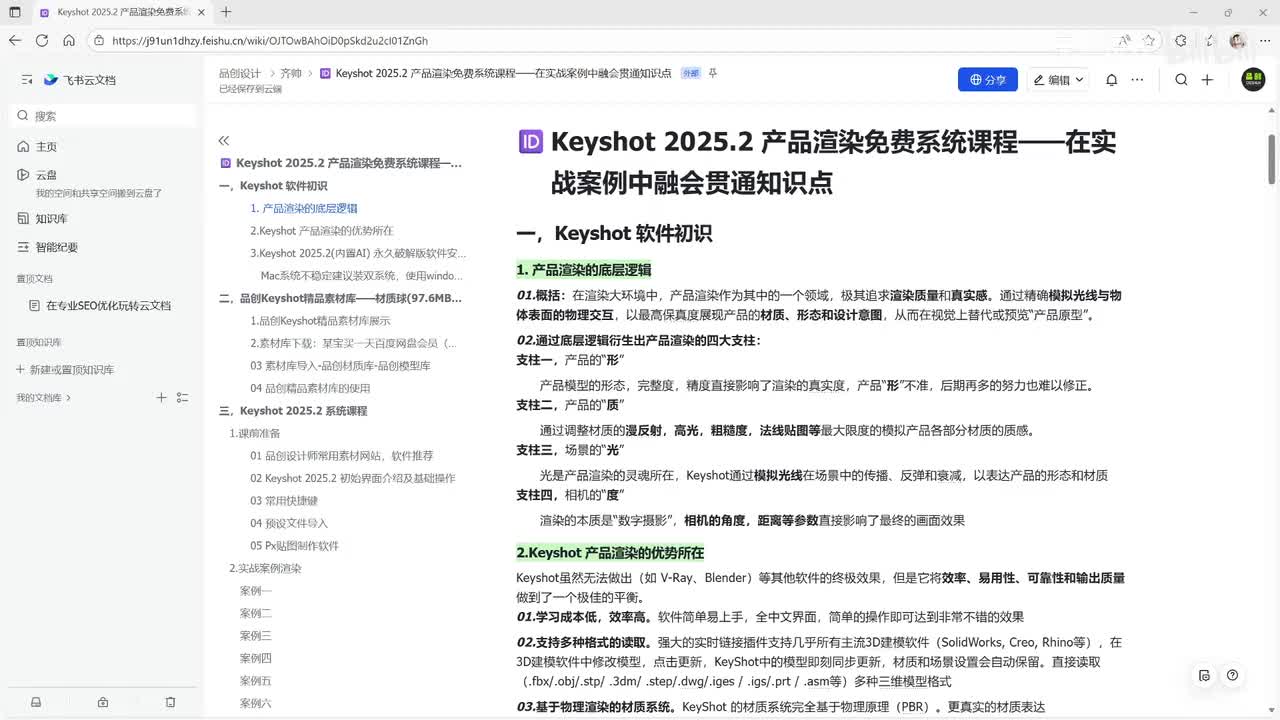The image size is (1280, 720).
Task: Click the feishu.cn URL address bar
Action: click(x=600, y=41)
